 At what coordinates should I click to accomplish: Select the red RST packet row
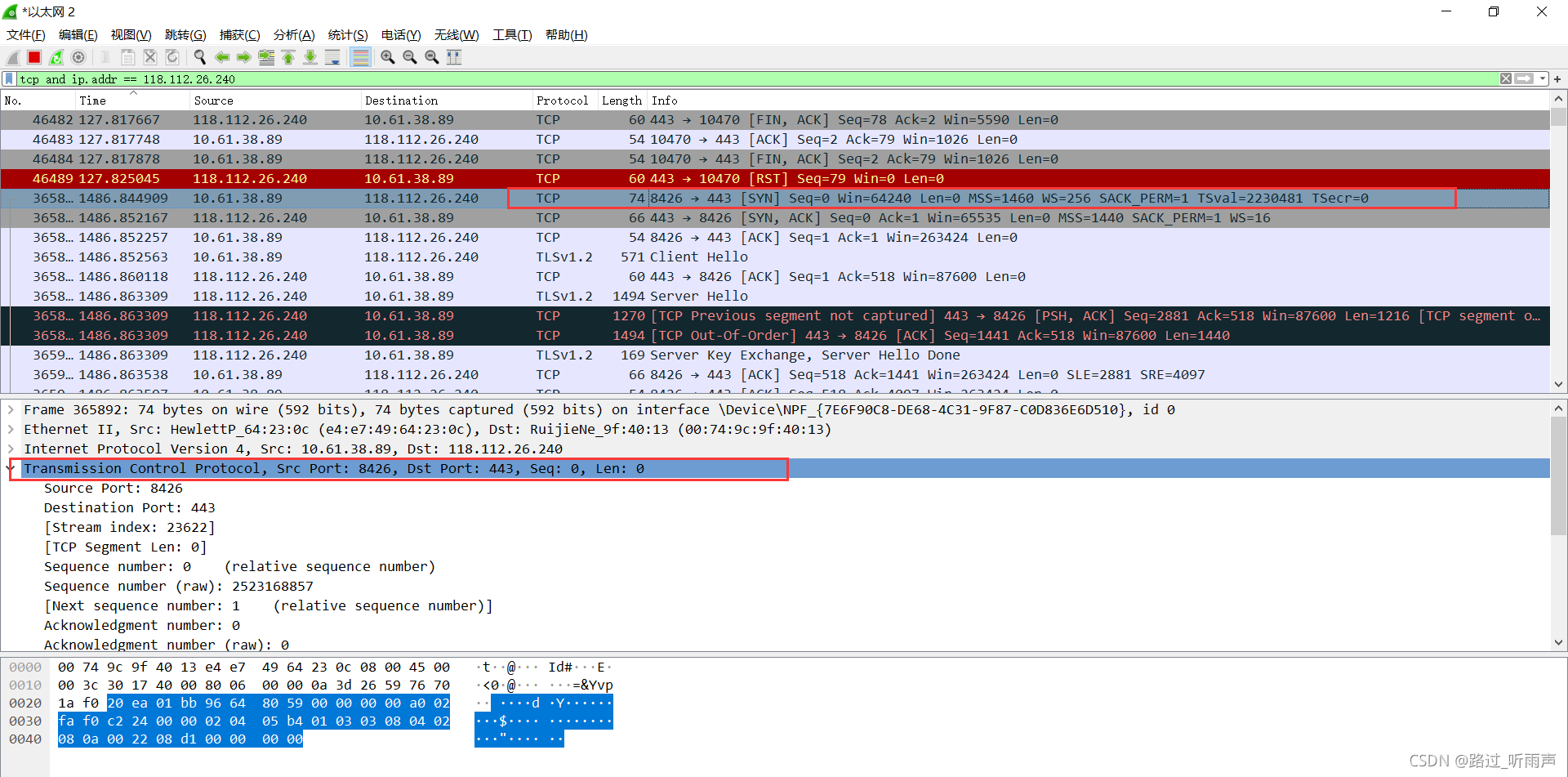572,179
